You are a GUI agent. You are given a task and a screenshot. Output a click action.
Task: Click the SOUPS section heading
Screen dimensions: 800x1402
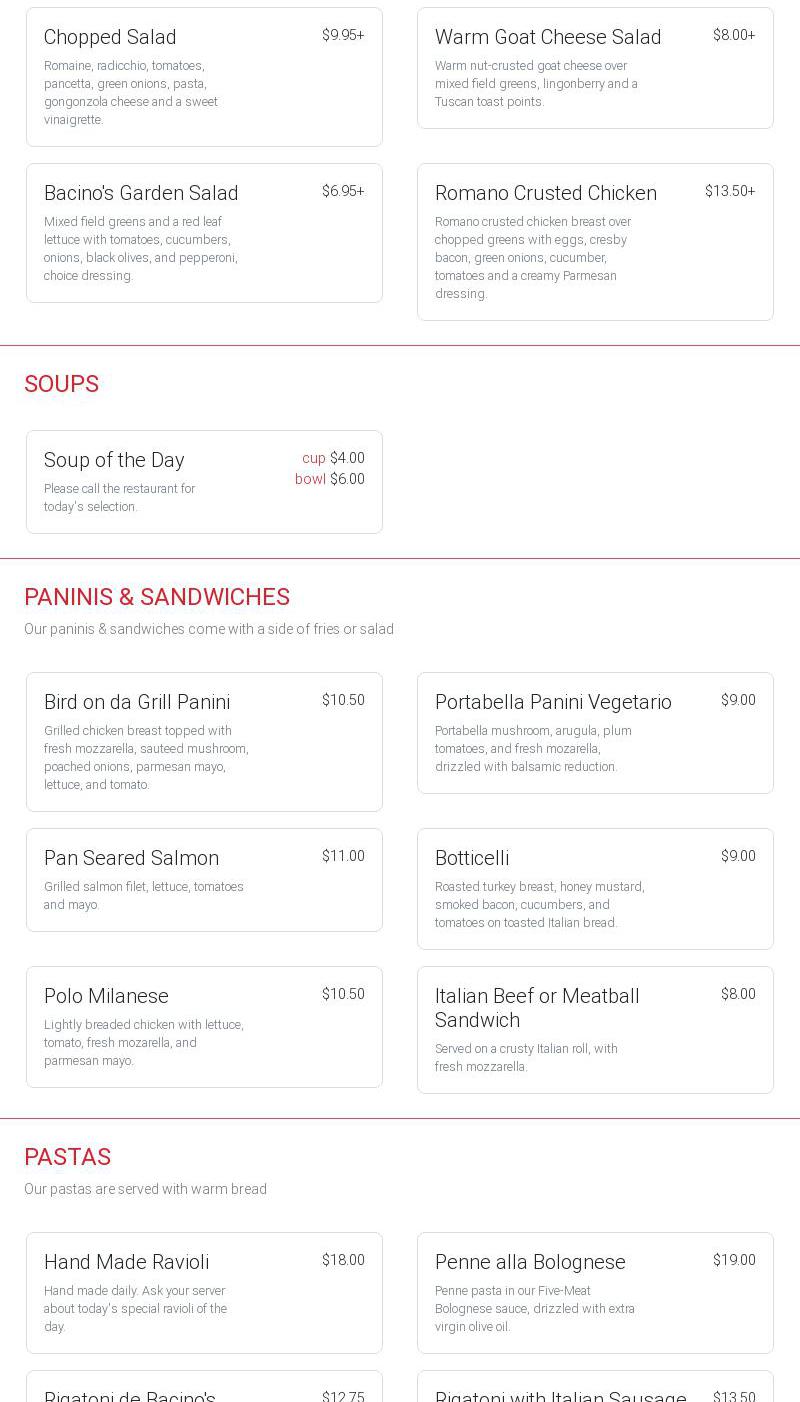pos(62,384)
